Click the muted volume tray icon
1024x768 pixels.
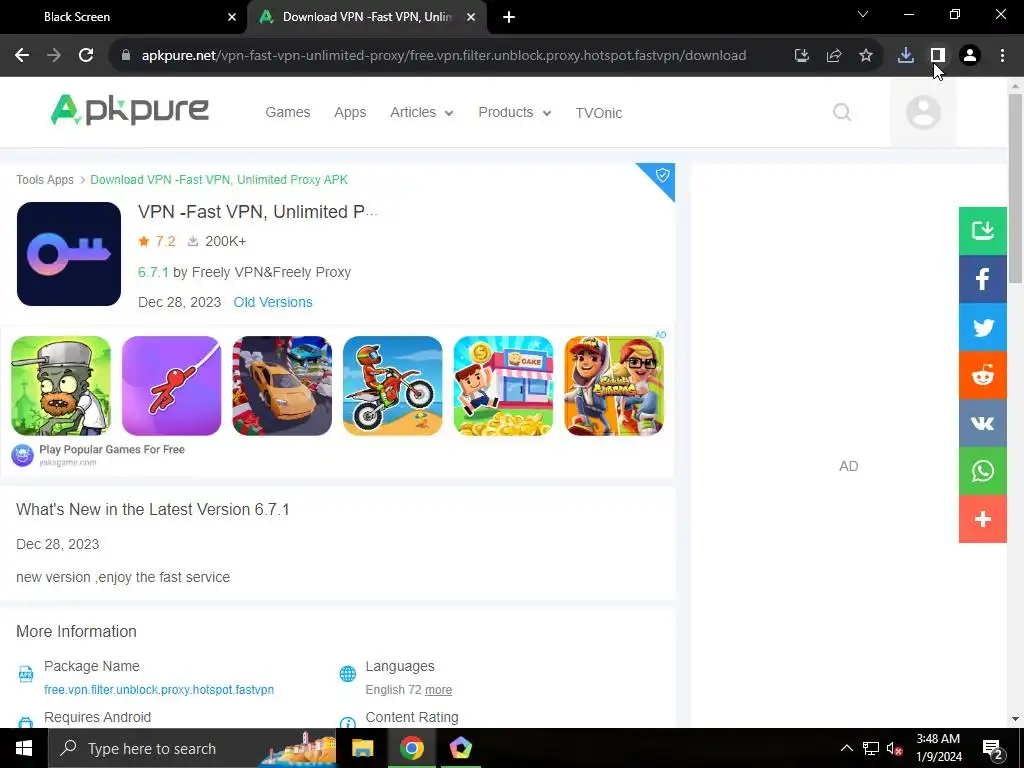[x=894, y=748]
